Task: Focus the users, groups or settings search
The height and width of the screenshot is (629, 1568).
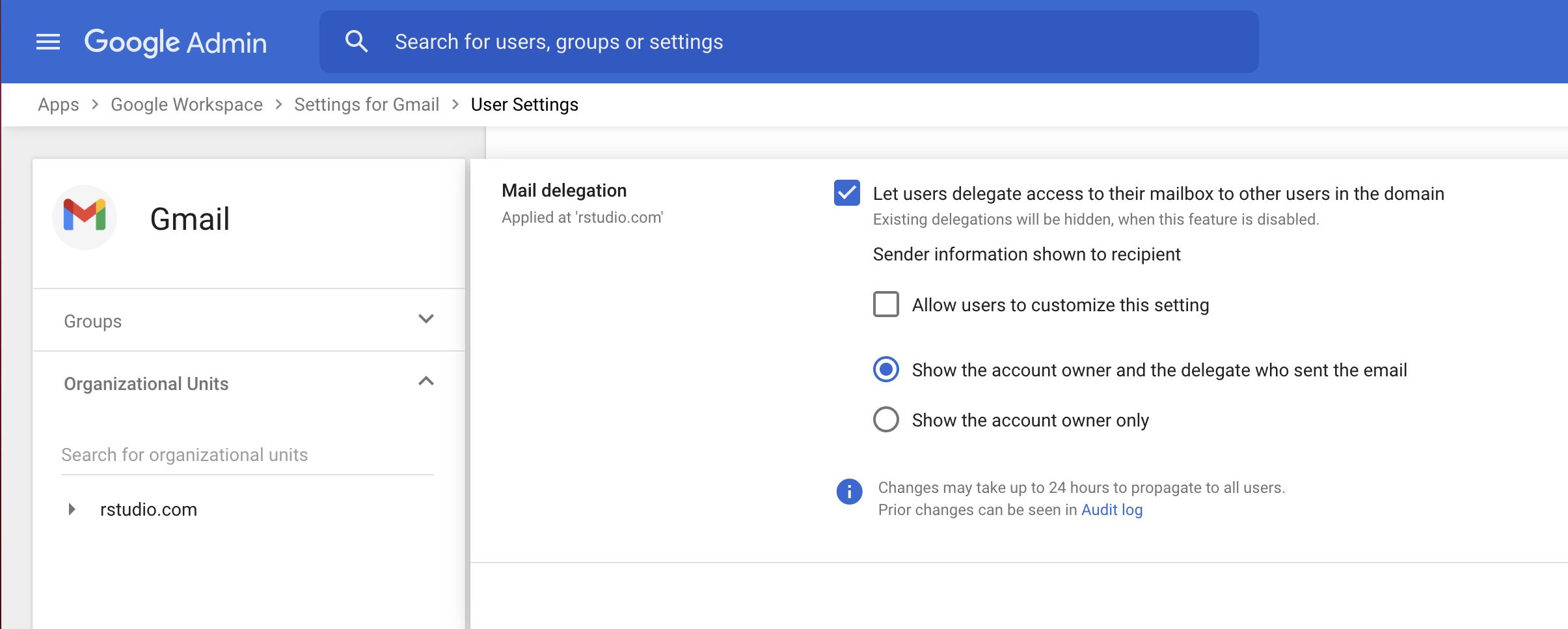Action: (x=789, y=42)
